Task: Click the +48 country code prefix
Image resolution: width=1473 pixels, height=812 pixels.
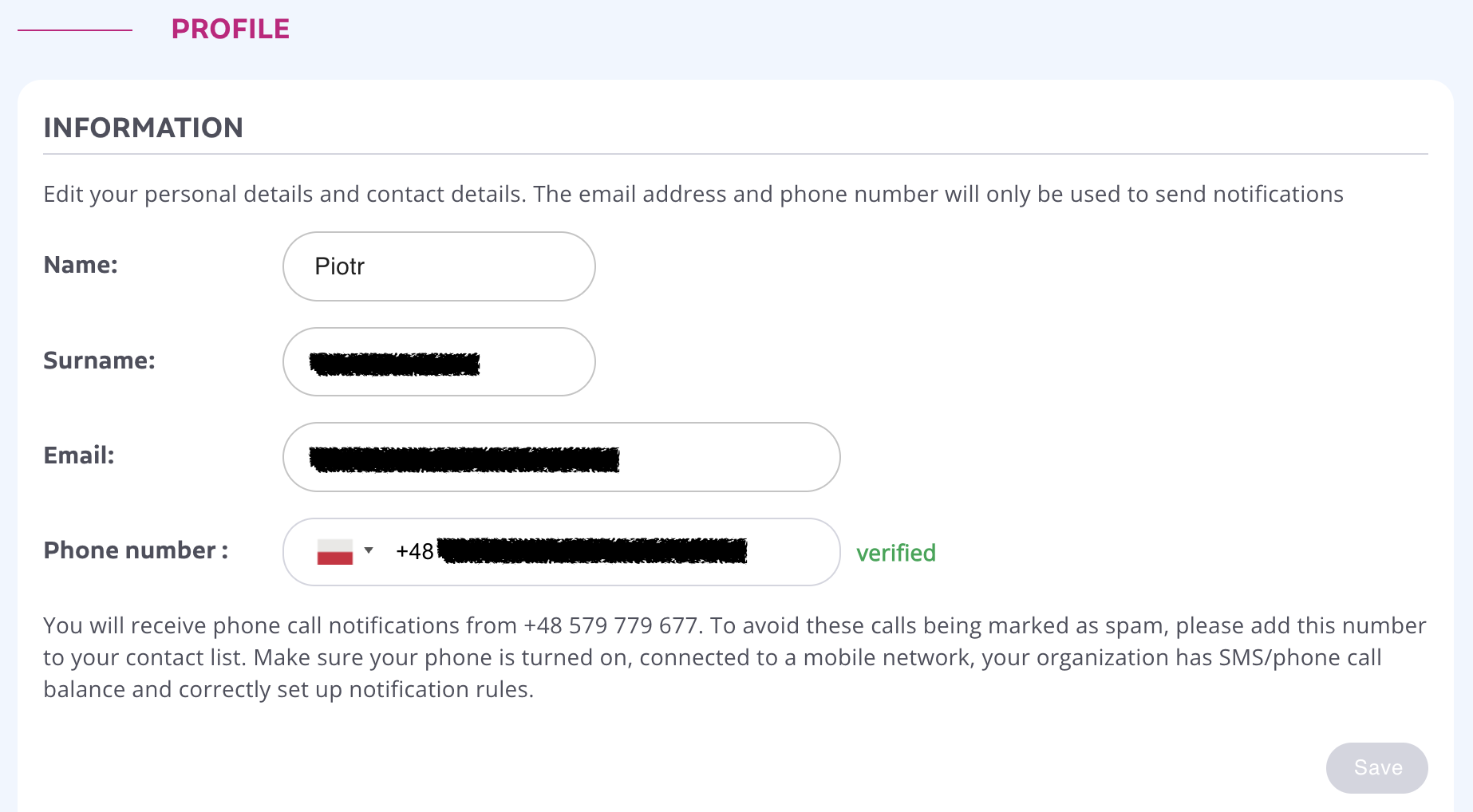Action: tap(415, 552)
